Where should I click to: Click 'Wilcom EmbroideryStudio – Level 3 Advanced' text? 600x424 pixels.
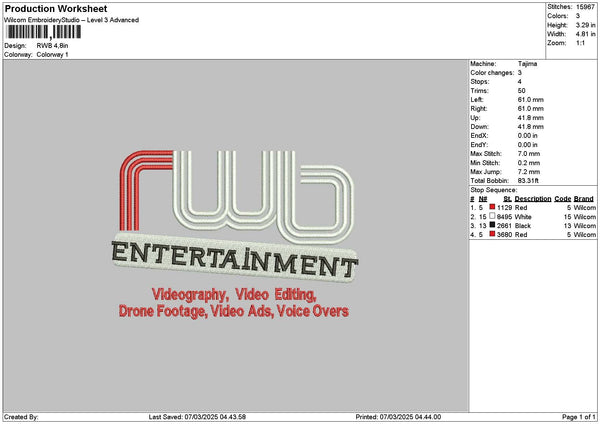point(71,20)
